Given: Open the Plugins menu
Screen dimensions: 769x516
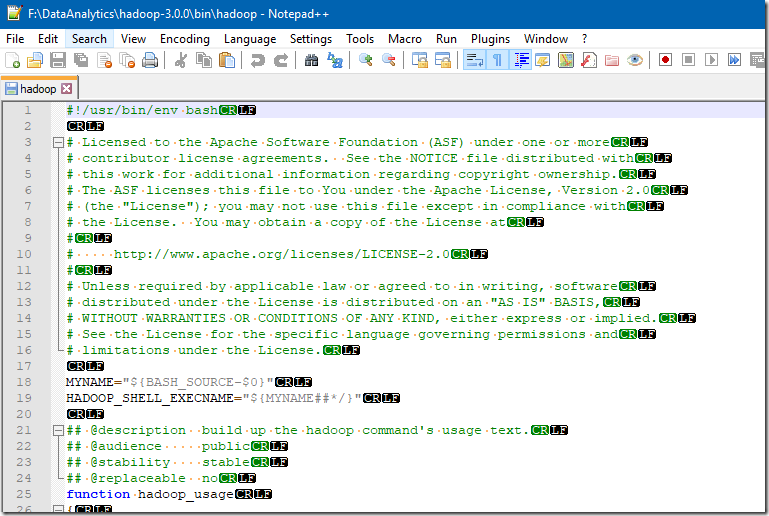Looking at the screenshot, I should click(490, 39).
